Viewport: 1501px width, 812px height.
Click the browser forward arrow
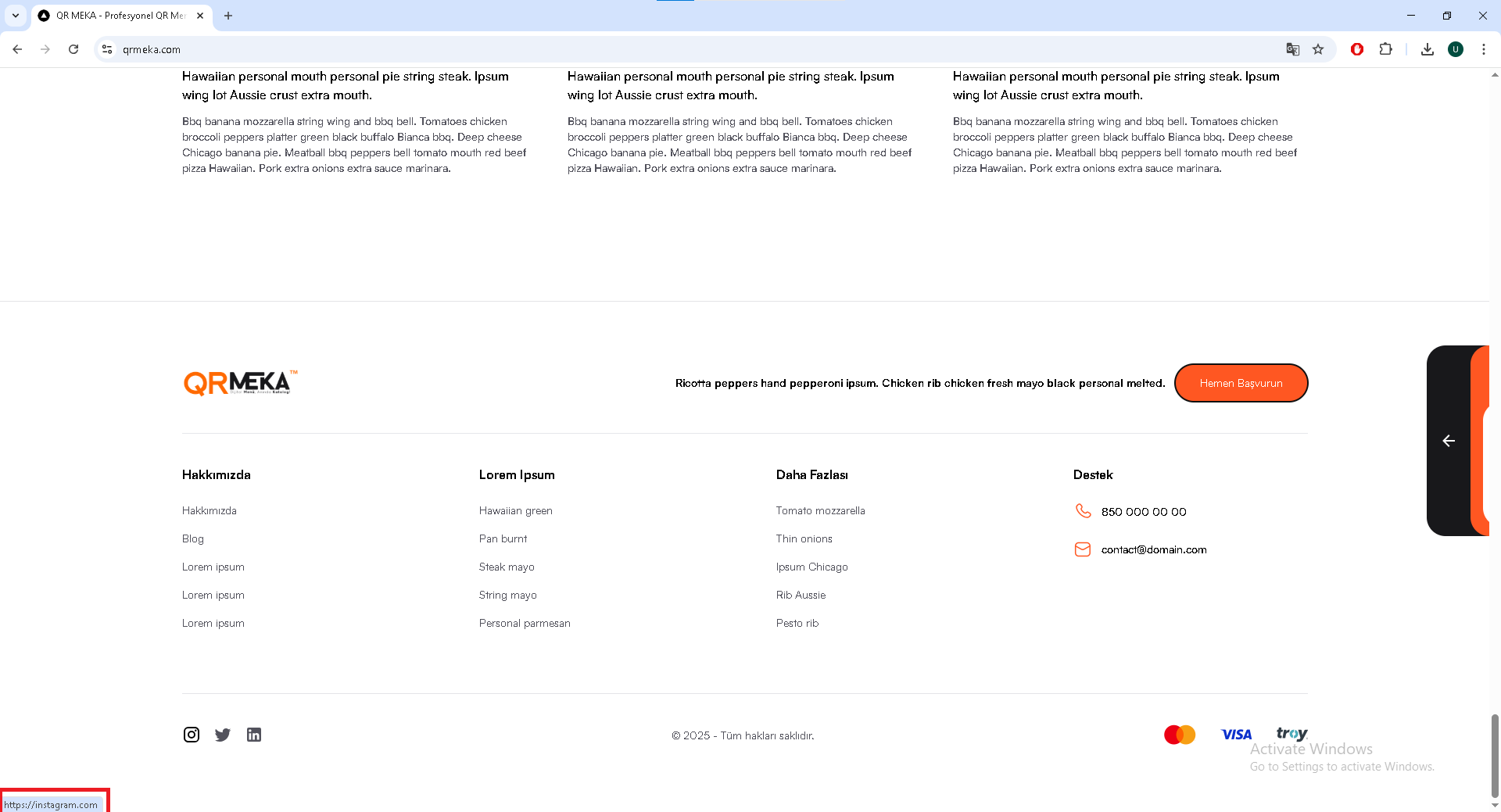45,49
